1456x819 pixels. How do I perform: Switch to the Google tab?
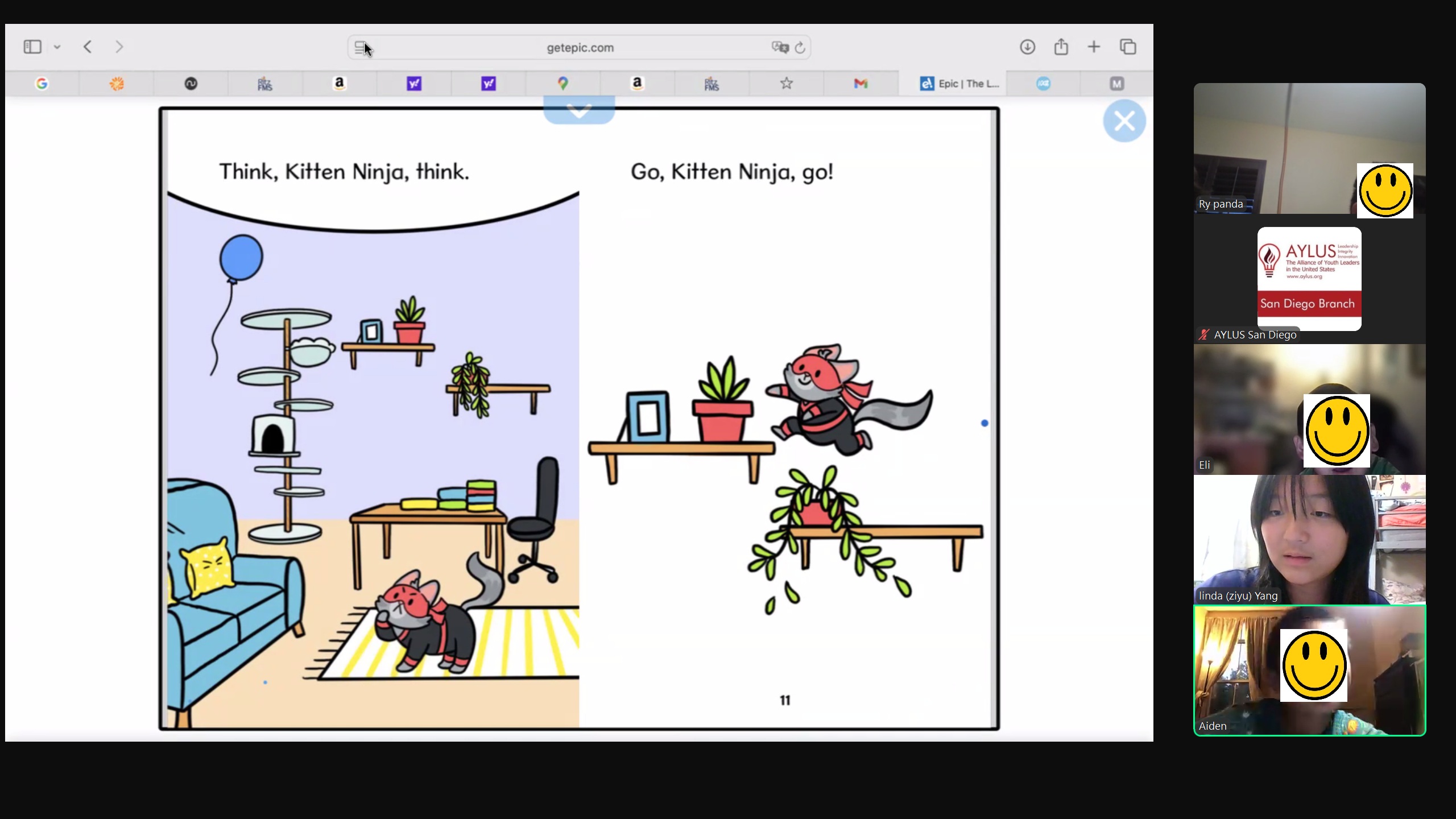[x=42, y=84]
